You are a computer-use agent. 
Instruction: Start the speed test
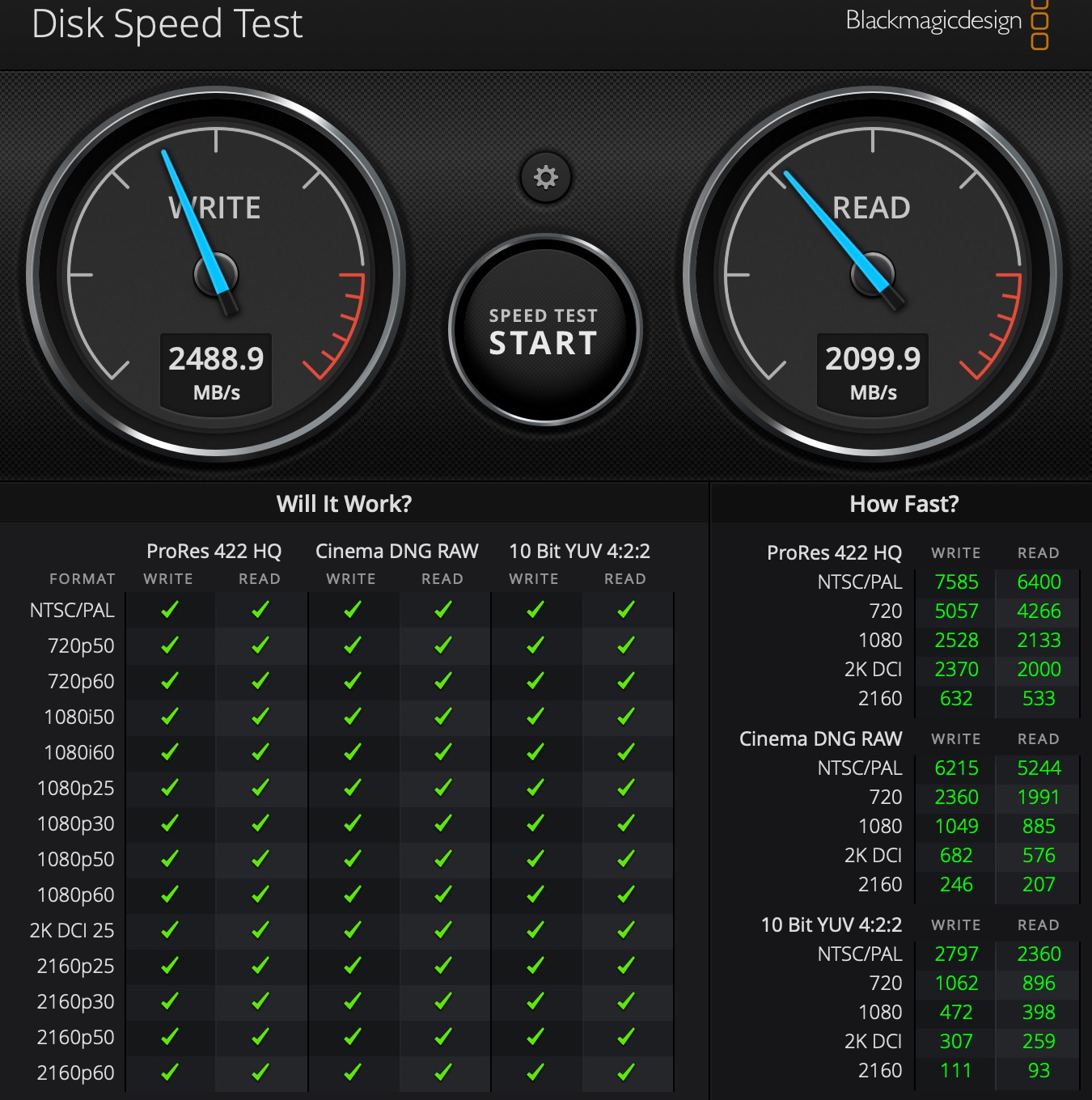coord(544,331)
